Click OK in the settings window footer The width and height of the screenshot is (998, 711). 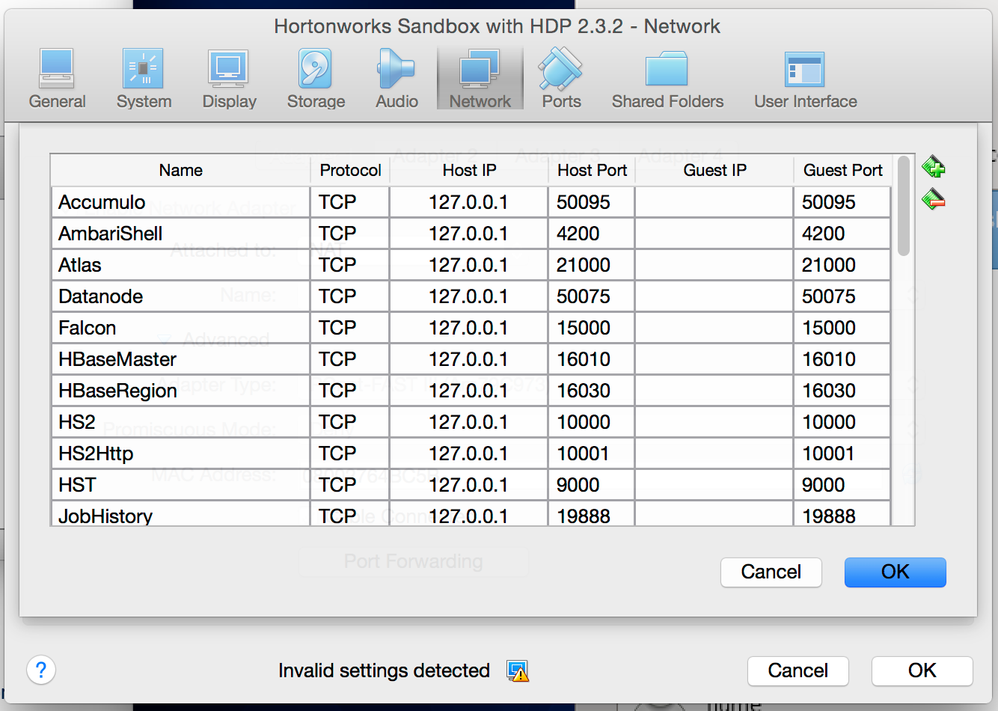922,670
